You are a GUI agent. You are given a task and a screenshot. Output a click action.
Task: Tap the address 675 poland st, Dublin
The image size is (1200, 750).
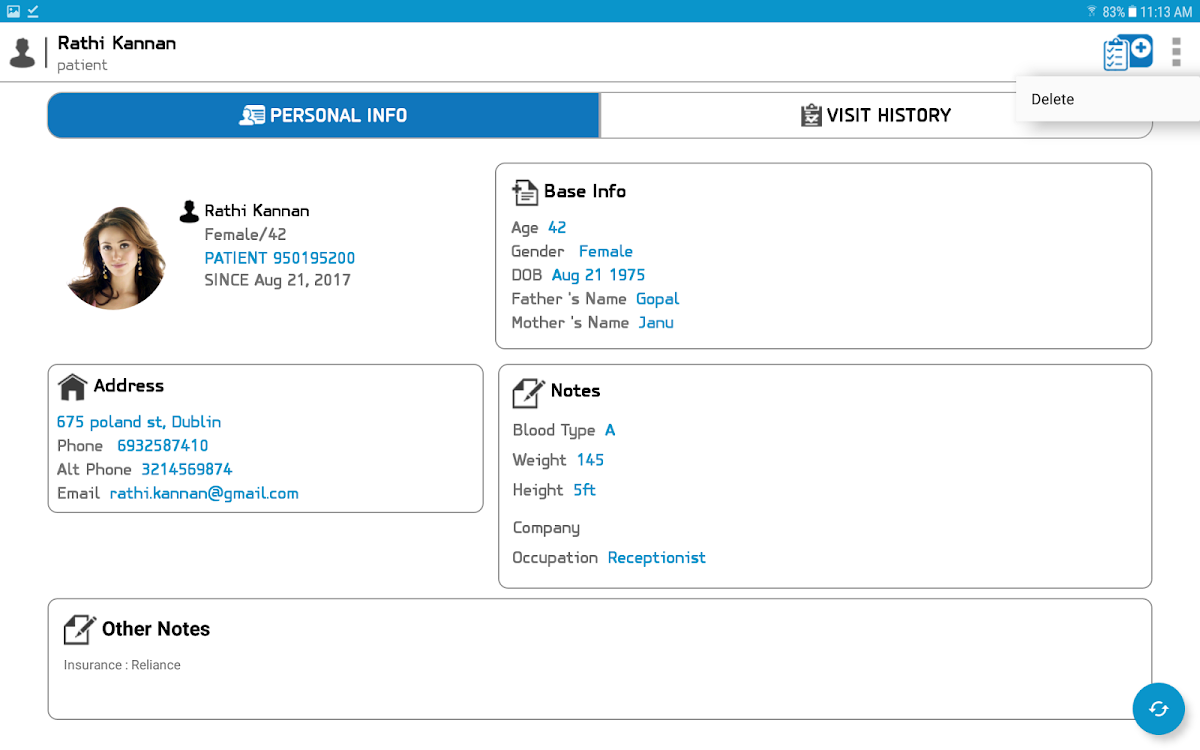[139, 422]
